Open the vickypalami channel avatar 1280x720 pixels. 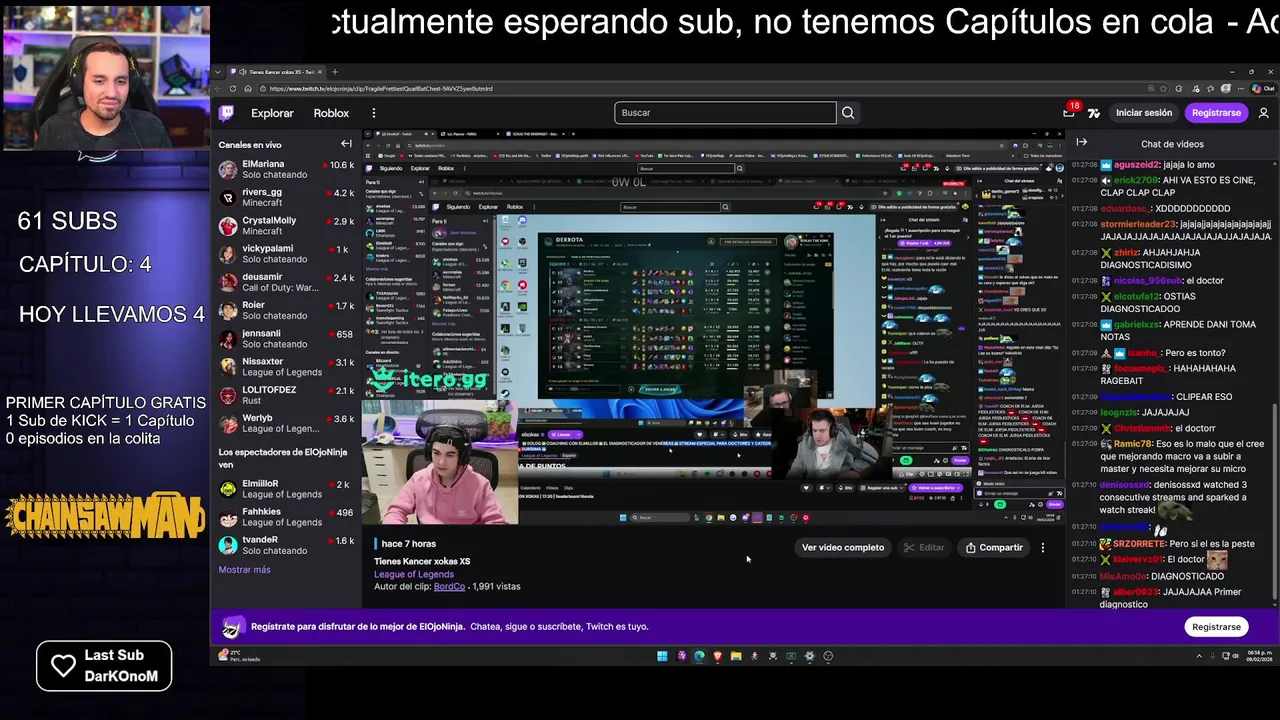click(x=228, y=254)
